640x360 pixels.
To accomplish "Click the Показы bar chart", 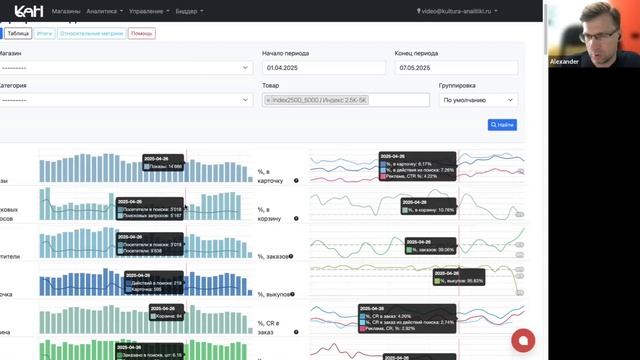I will [x=146, y=166].
